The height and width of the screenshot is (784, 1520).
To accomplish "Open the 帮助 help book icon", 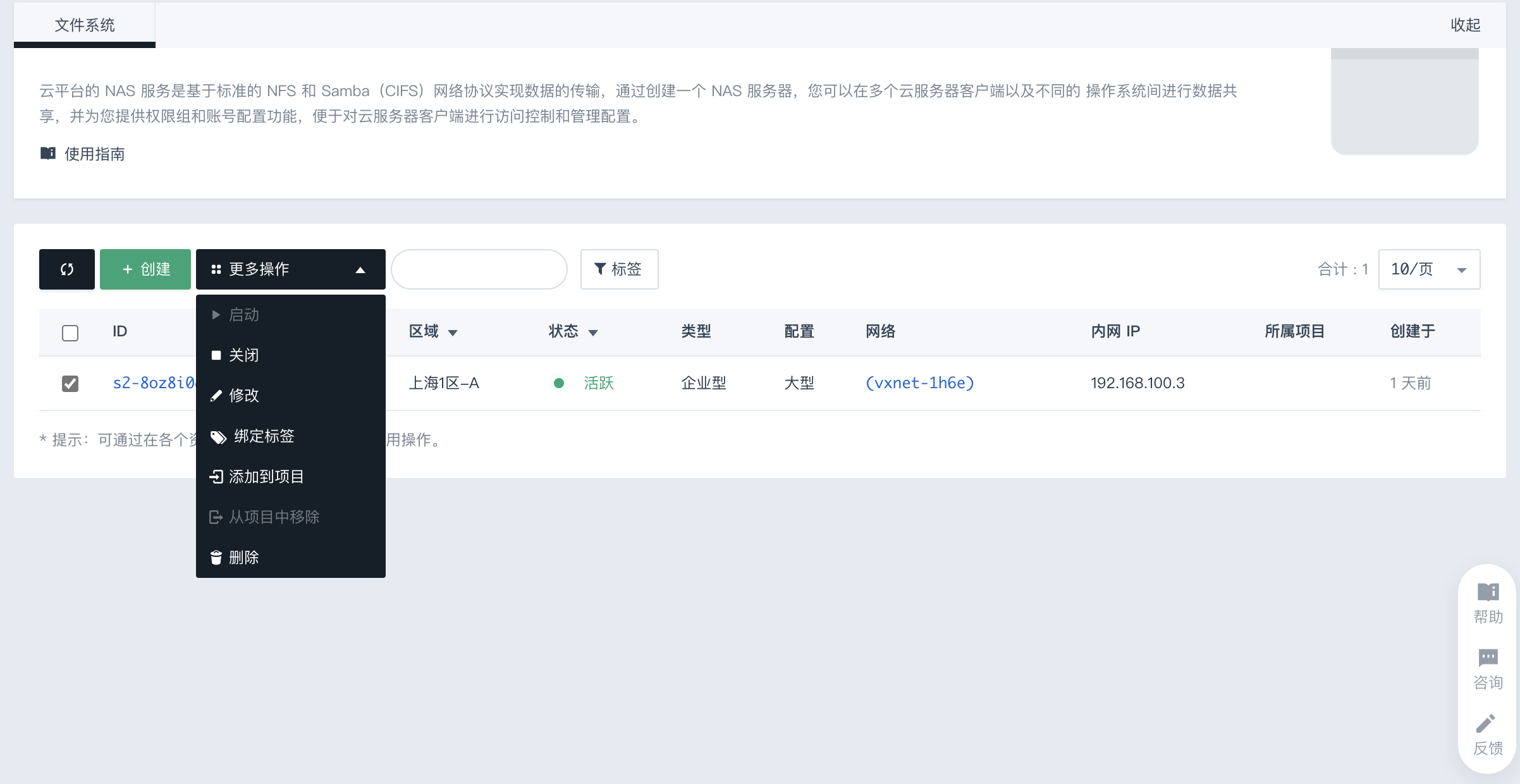I will point(1488,592).
